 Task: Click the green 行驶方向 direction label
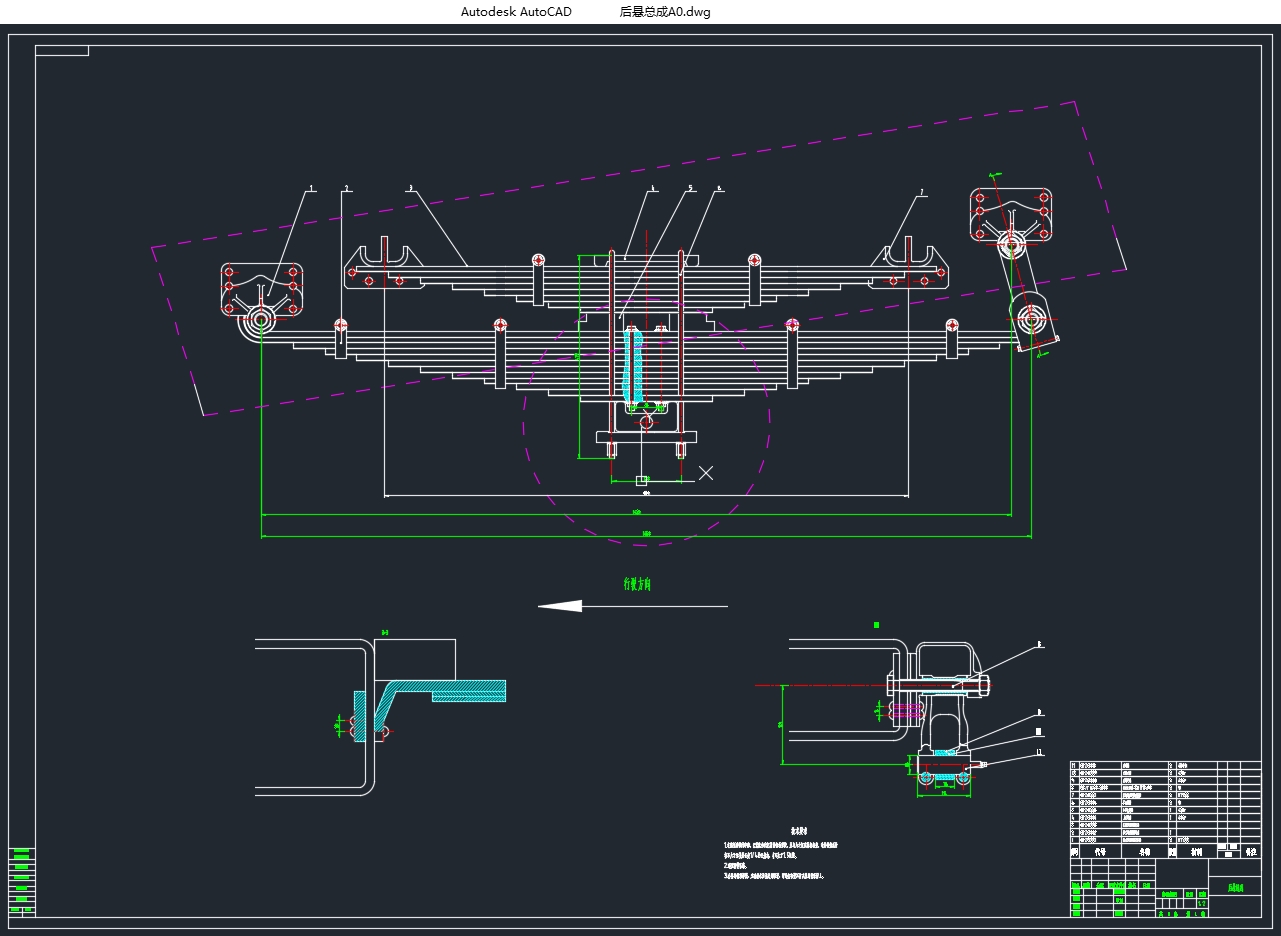tap(637, 584)
